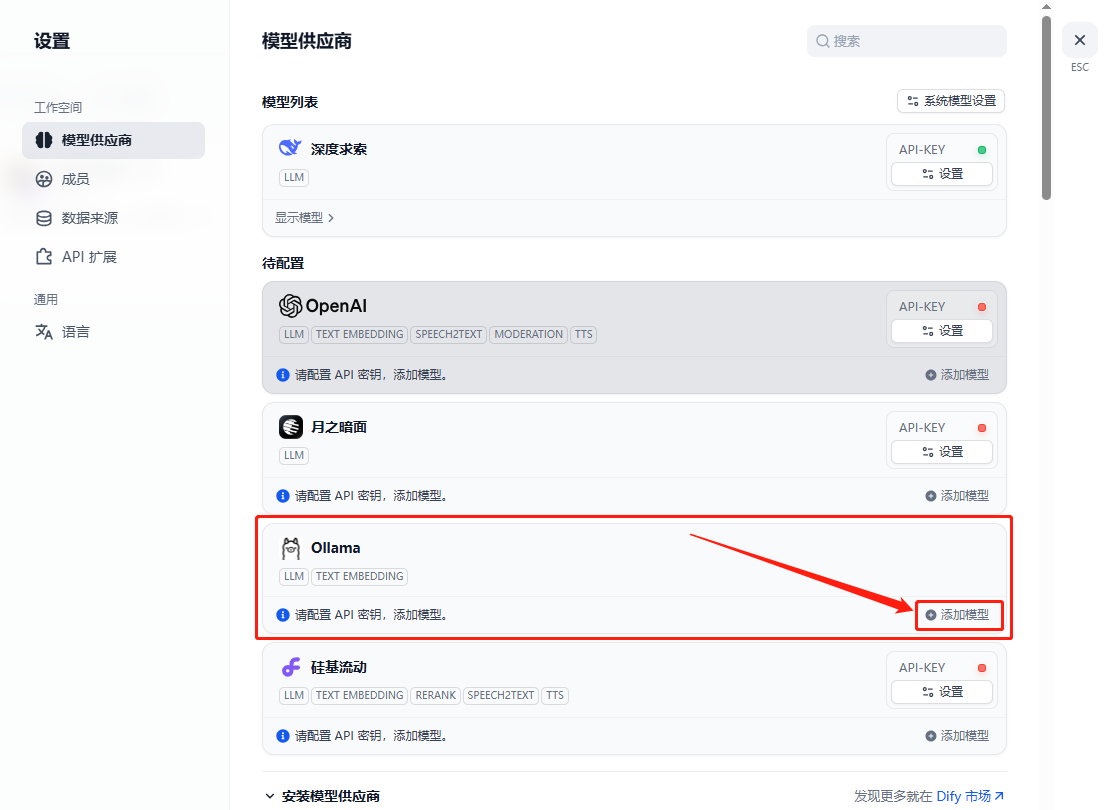Screen dimensions: 1111x810
Task: Click the OpenAI logo icon
Action: point(291,306)
